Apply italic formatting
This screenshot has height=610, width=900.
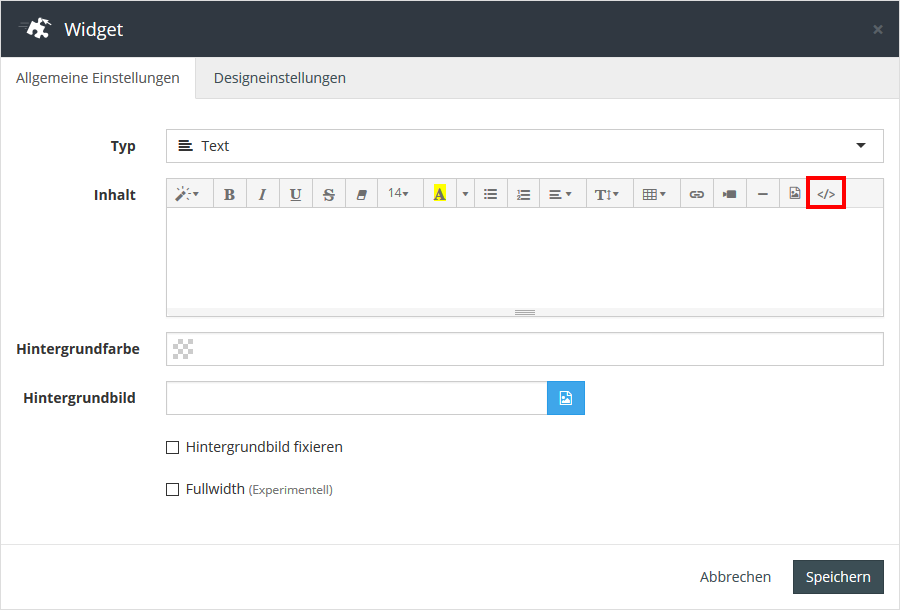click(x=262, y=194)
